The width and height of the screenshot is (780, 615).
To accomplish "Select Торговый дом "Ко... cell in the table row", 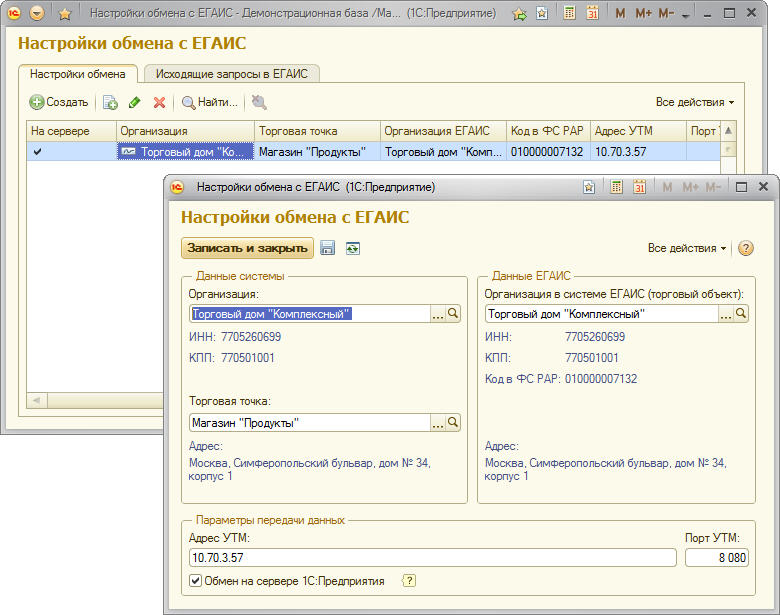I will (x=186, y=152).
